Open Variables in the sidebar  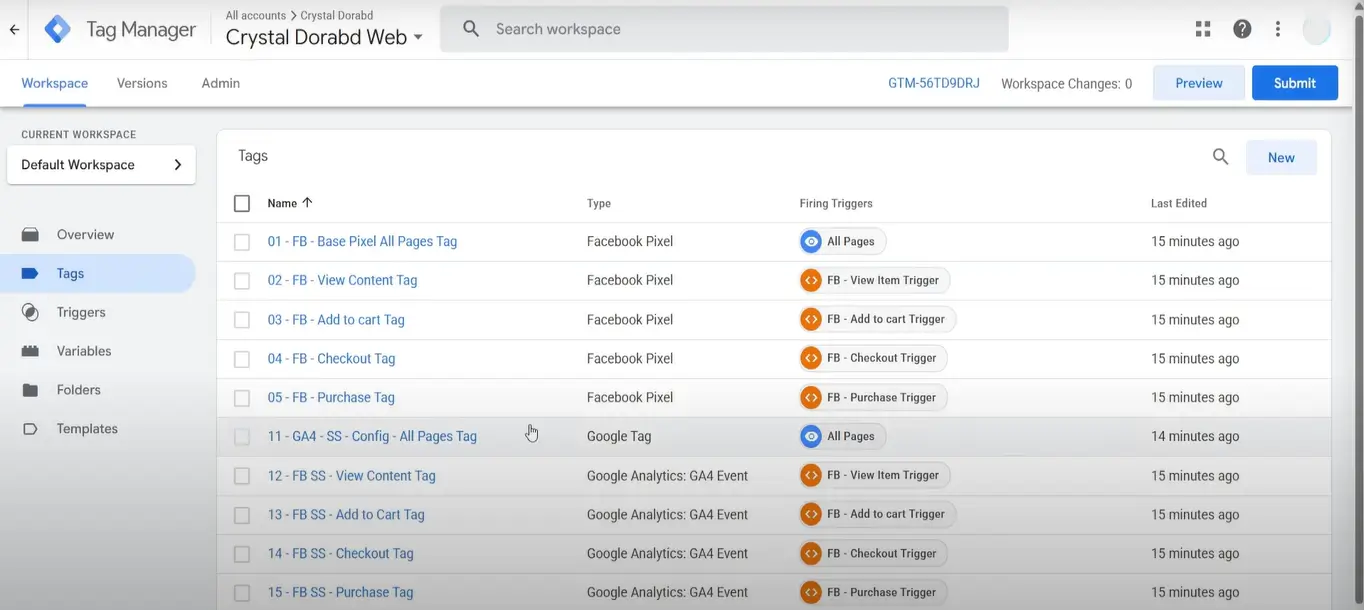(x=83, y=351)
